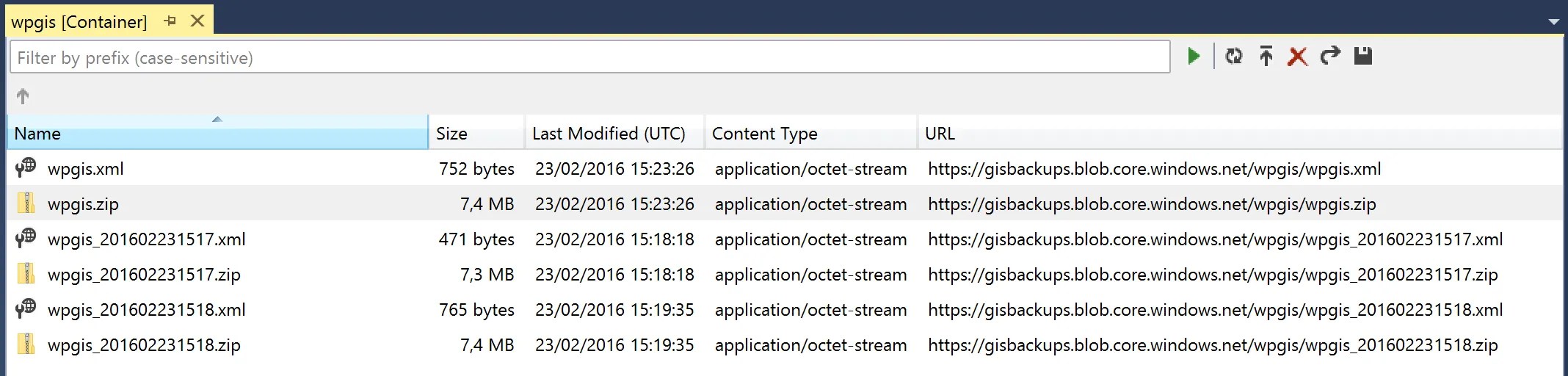Sort by Last Modified (UTC) column

point(614,133)
